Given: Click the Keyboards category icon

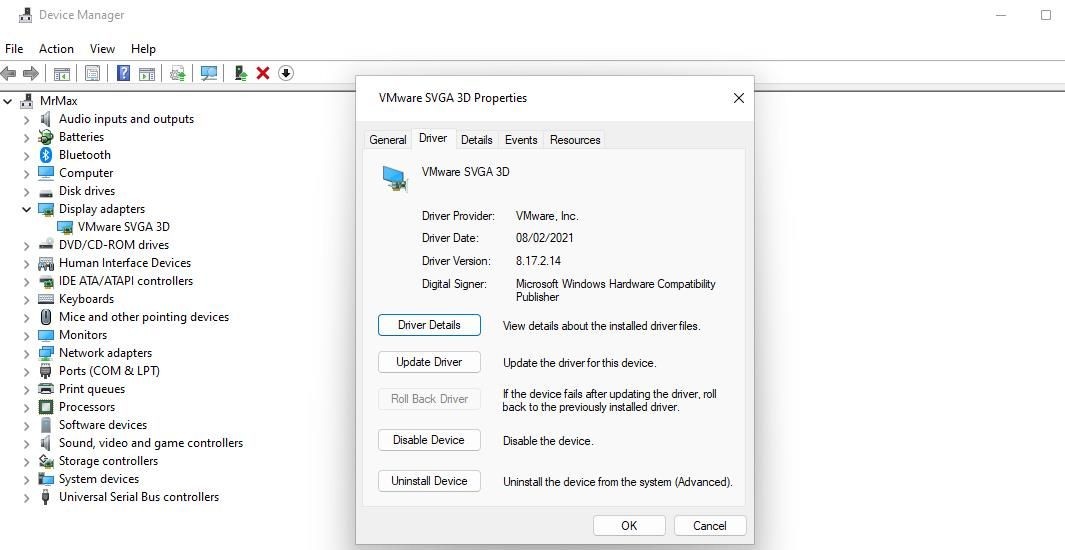Looking at the screenshot, I should [x=46, y=299].
